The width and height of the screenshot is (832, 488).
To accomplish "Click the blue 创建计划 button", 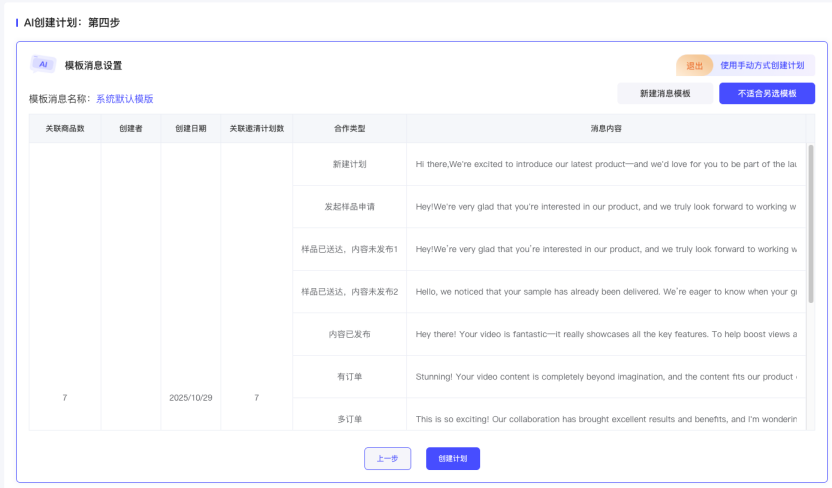I will (x=452, y=458).
